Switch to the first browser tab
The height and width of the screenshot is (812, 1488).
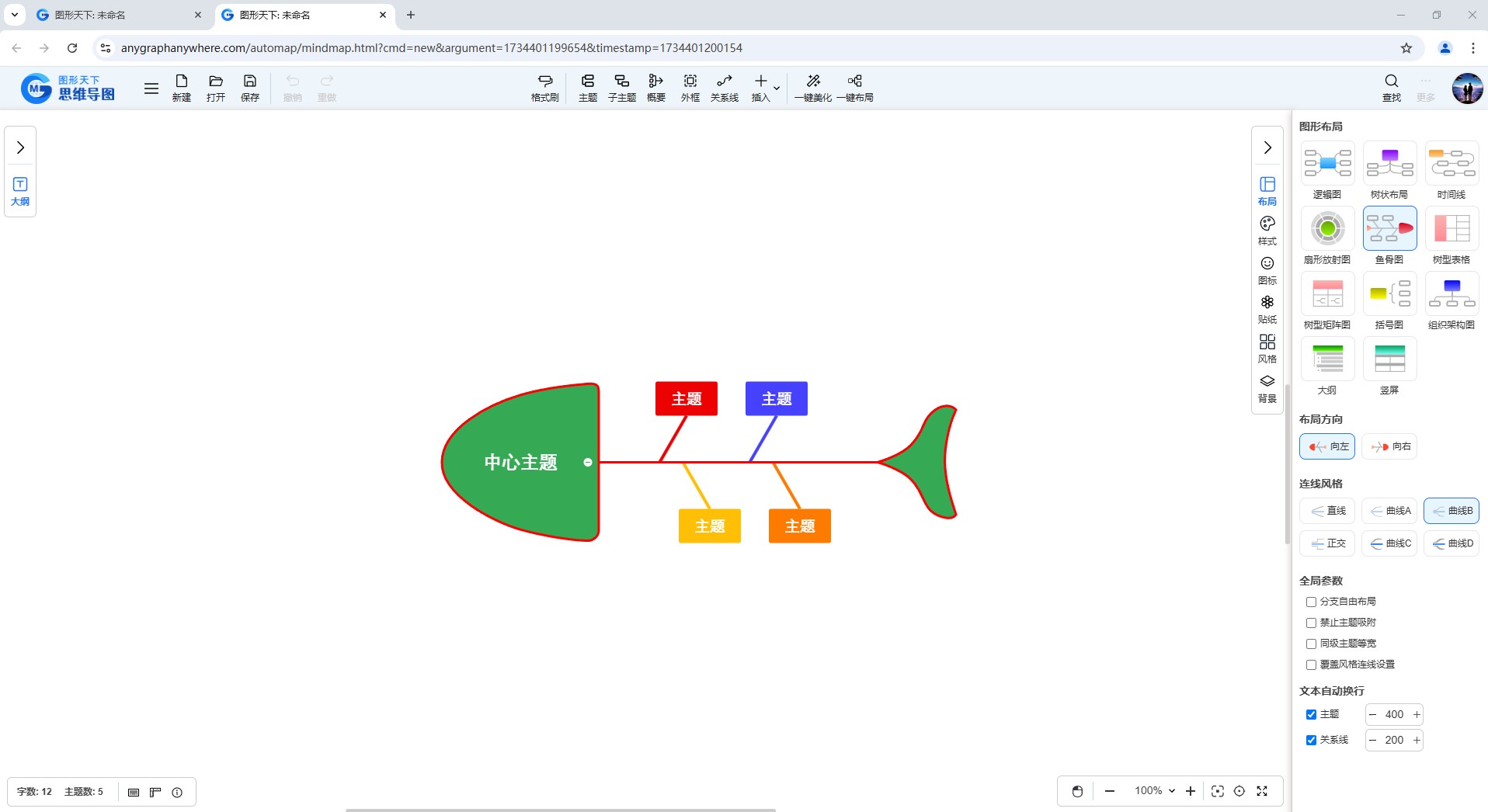click(x=116, y=15)
